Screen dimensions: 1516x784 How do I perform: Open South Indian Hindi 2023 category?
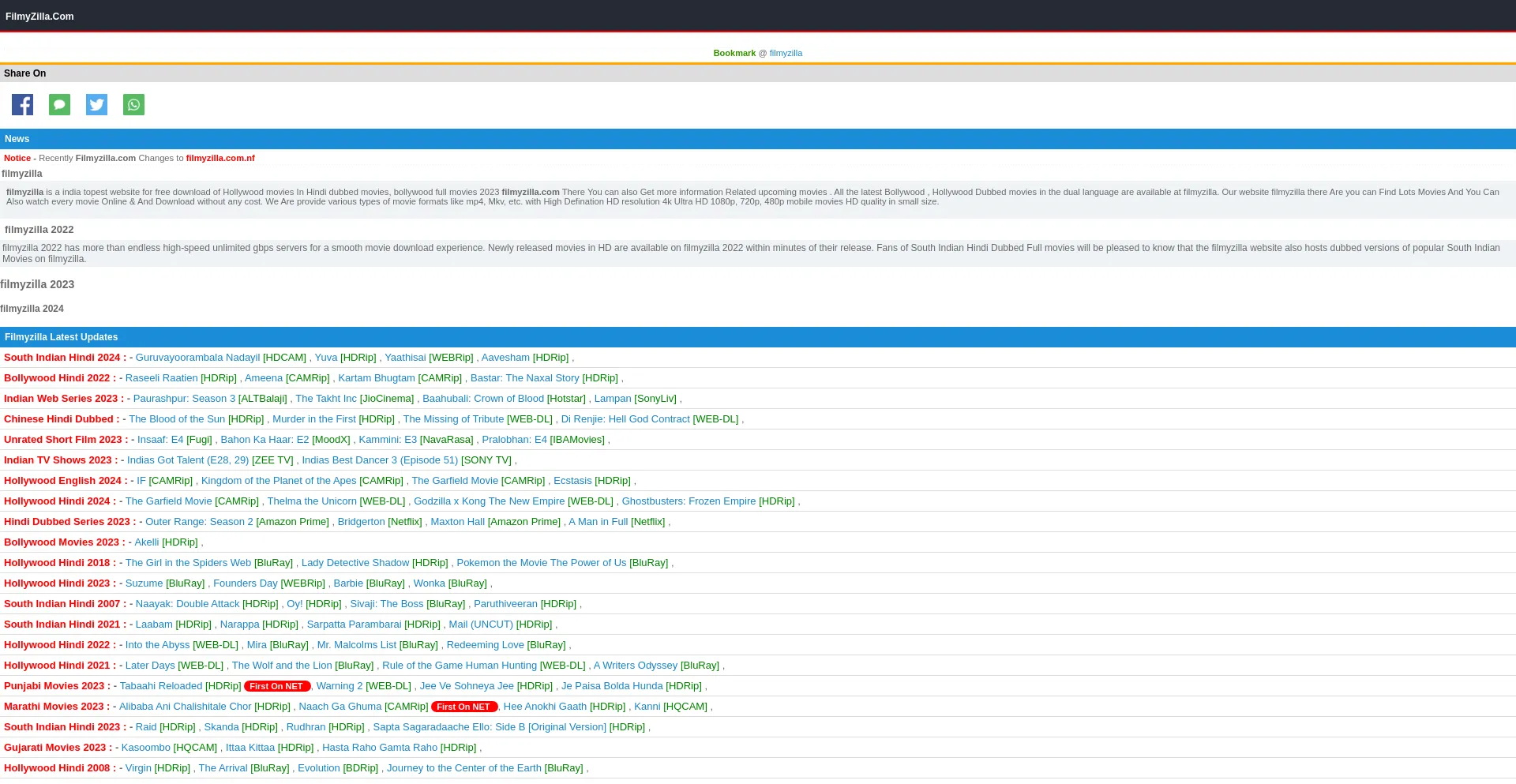pos(62,727)
